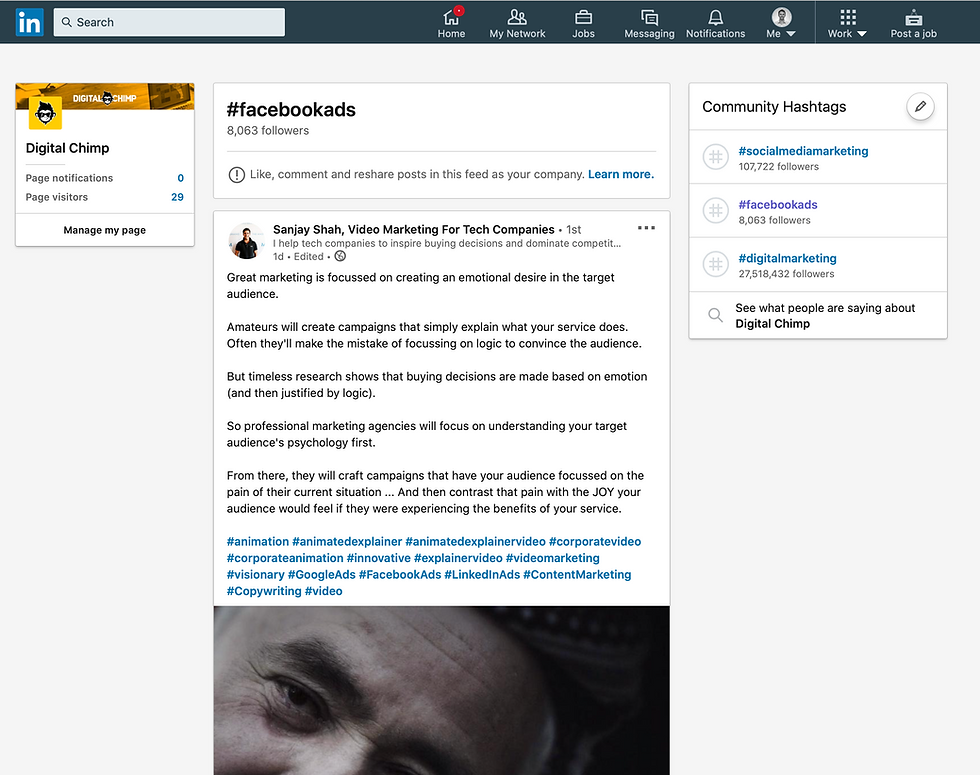
Task: Open Notifications bell icon
Action: tap(716, 17)
